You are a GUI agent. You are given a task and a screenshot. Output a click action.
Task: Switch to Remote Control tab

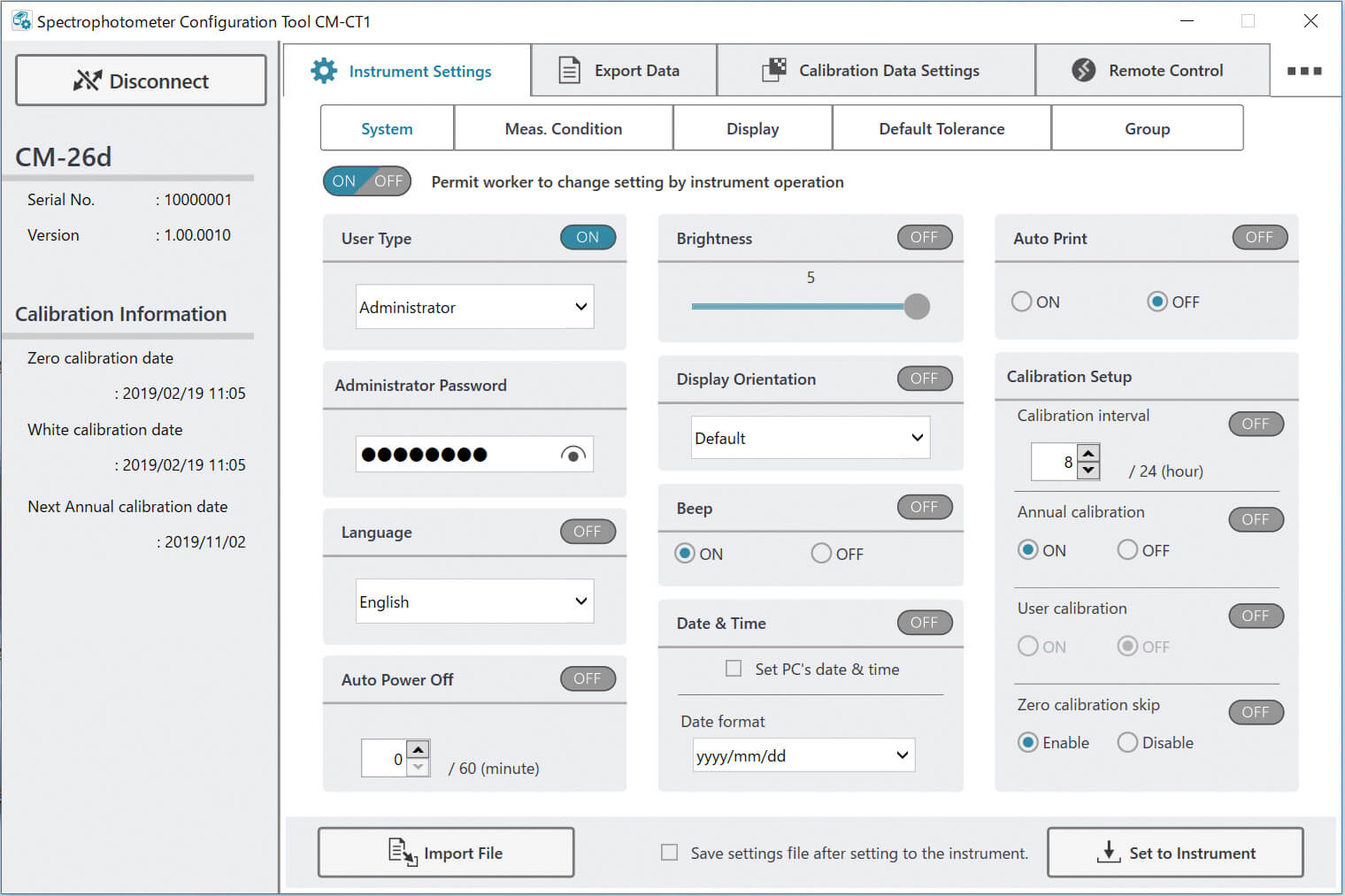click(1152, 70)
